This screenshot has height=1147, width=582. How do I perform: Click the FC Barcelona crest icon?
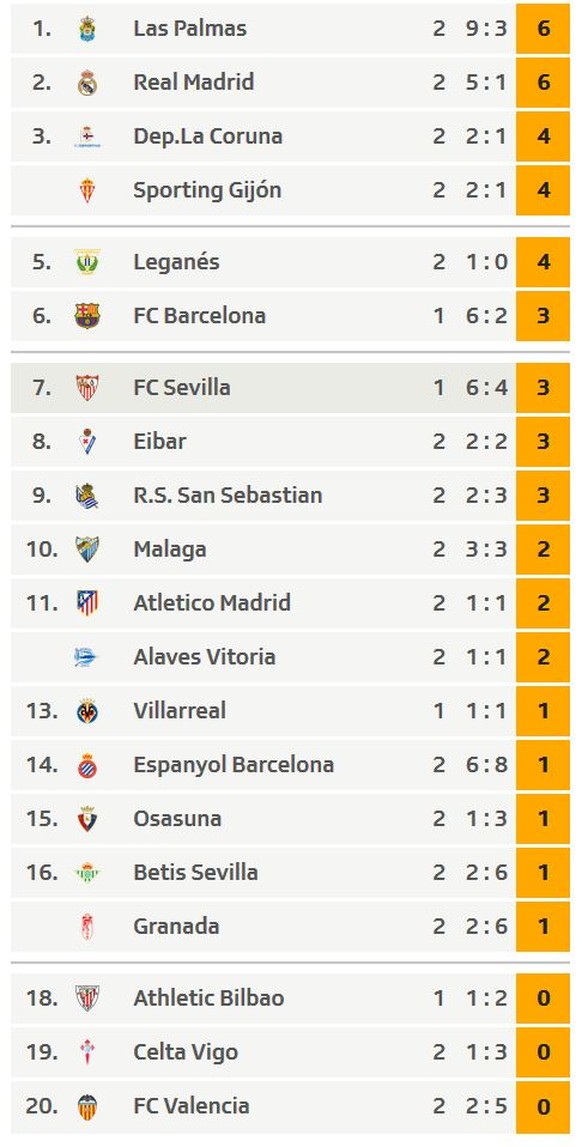pos(87,316)
